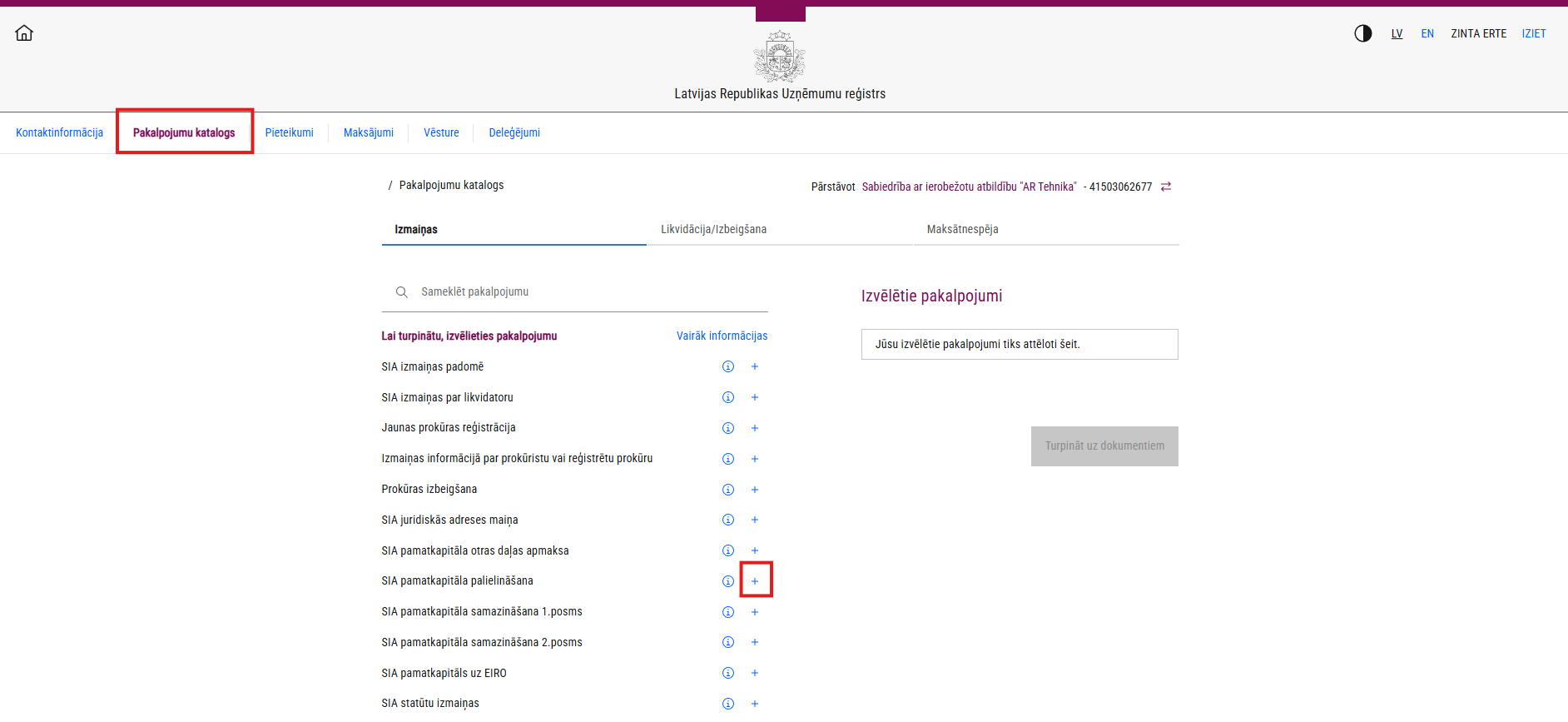Show info for SIA juridiskās adreses maiņa

pos(728,520)
